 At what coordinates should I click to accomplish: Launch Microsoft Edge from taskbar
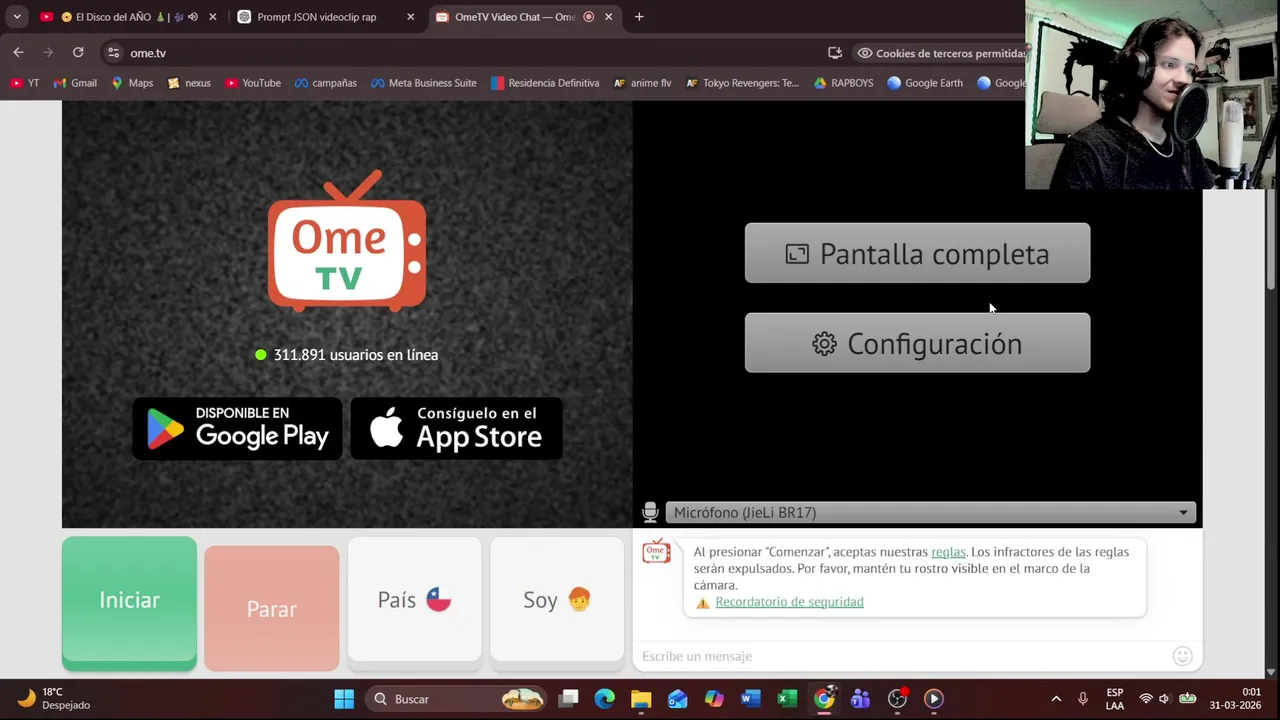coord(605,699)
